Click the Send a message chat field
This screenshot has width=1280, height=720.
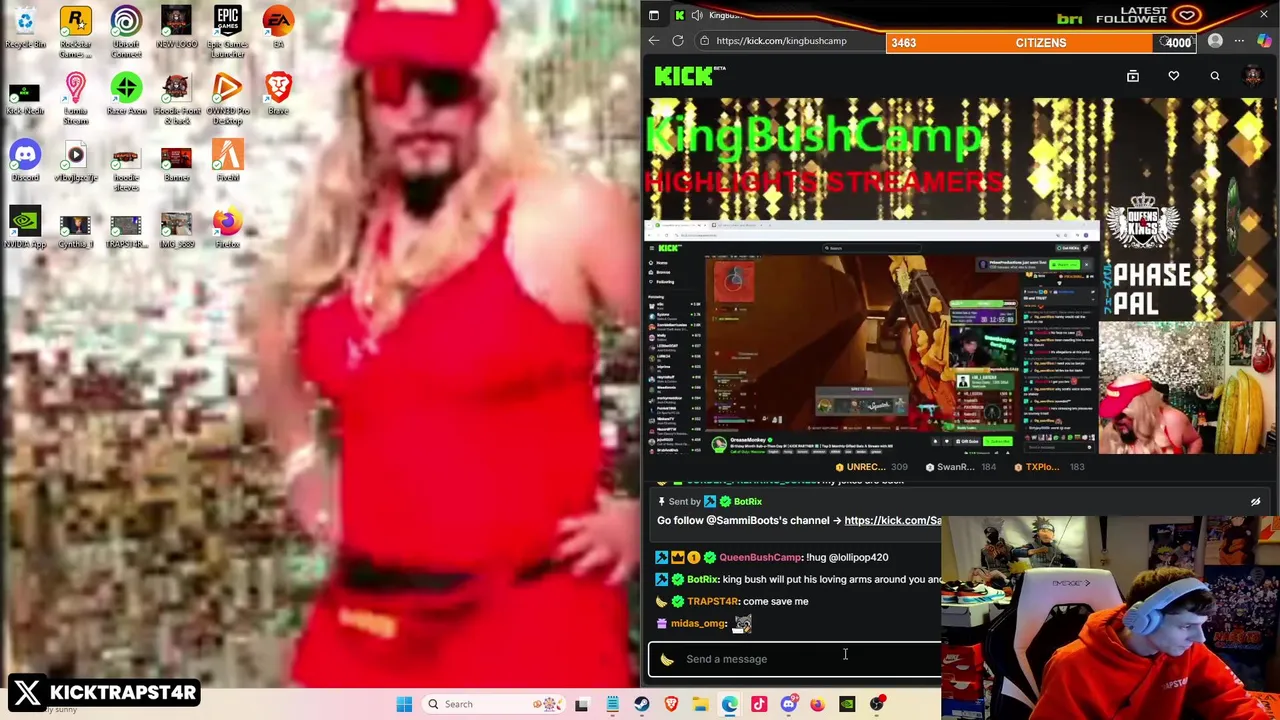click(795, 659)
